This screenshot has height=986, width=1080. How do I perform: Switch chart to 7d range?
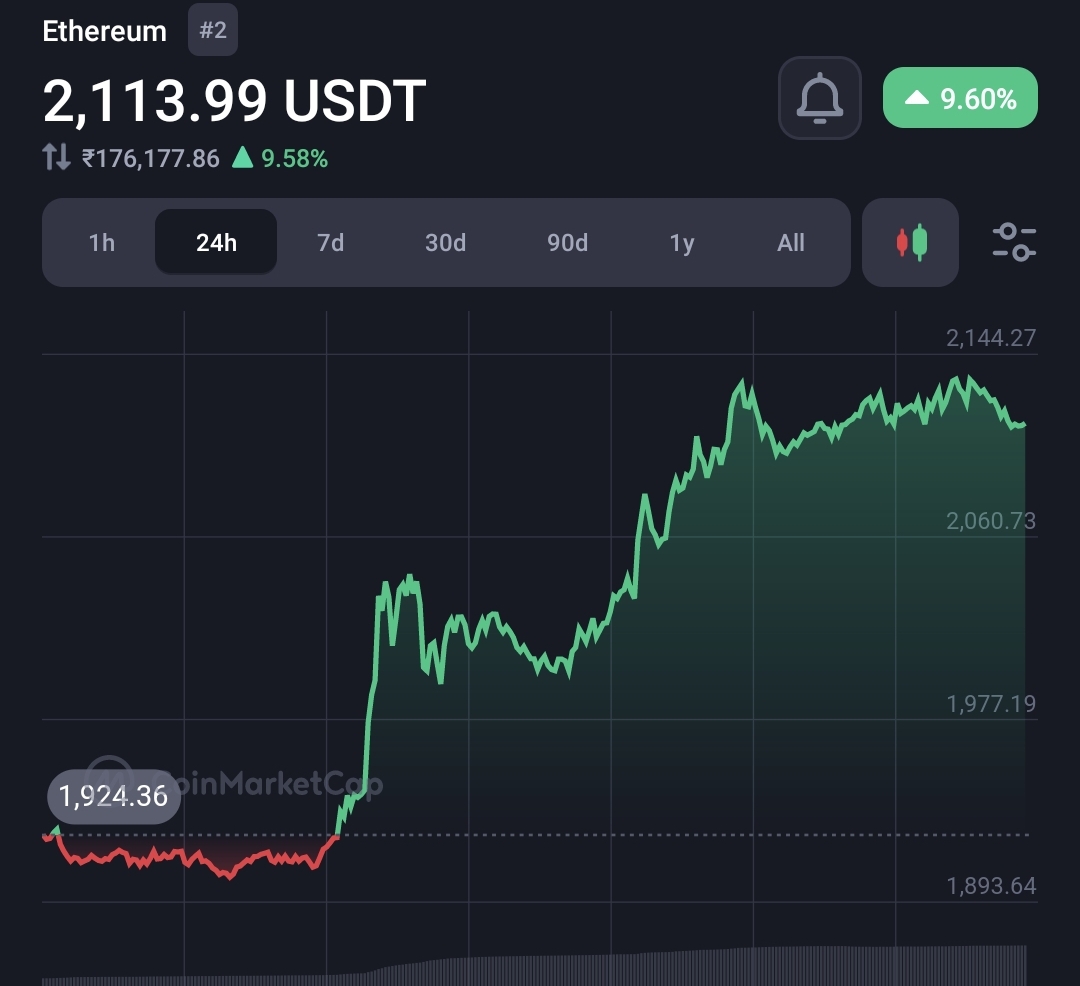330,243
